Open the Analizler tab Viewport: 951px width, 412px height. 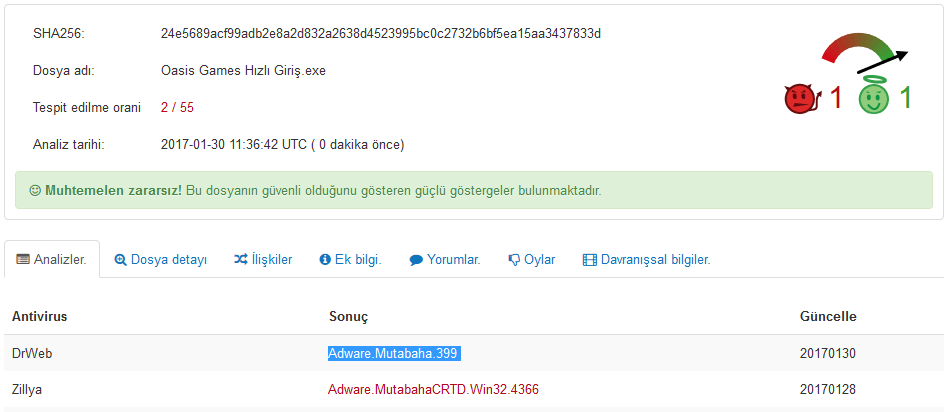52,260
